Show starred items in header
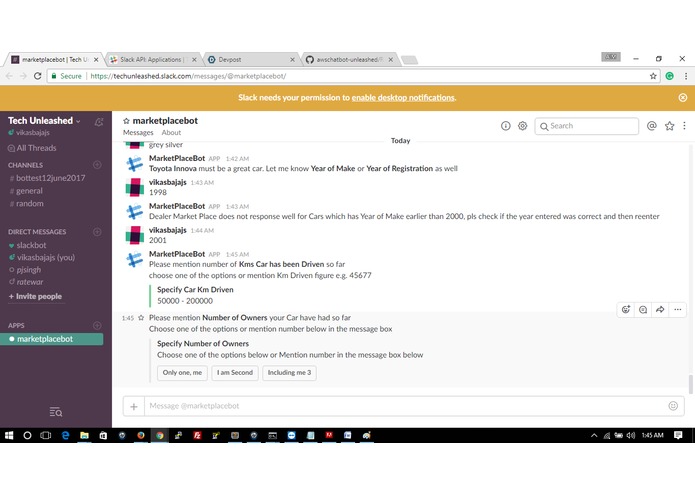 pyautogui.click(x=669, y=126)
